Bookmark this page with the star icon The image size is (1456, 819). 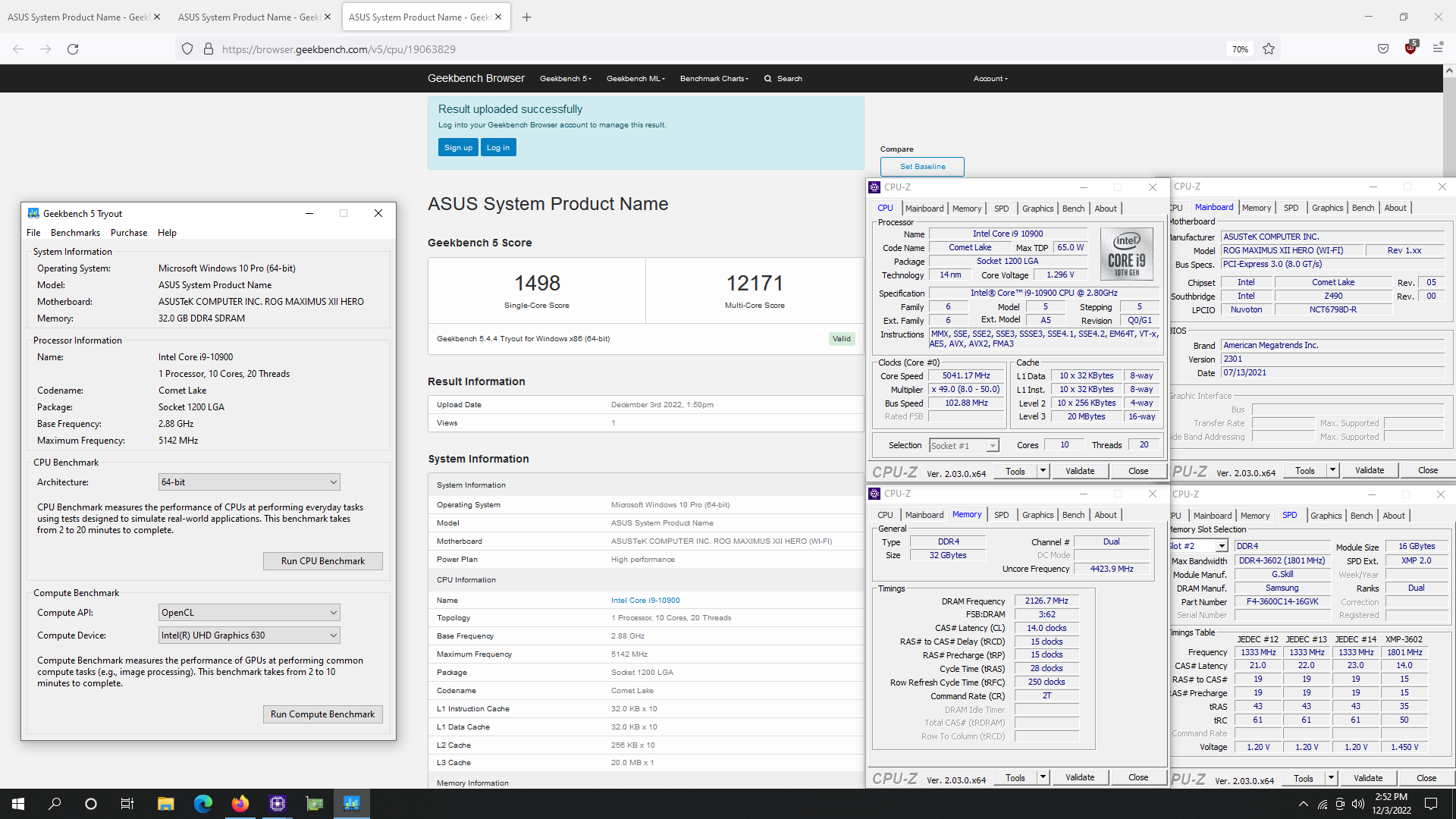tap(1269, 49)
